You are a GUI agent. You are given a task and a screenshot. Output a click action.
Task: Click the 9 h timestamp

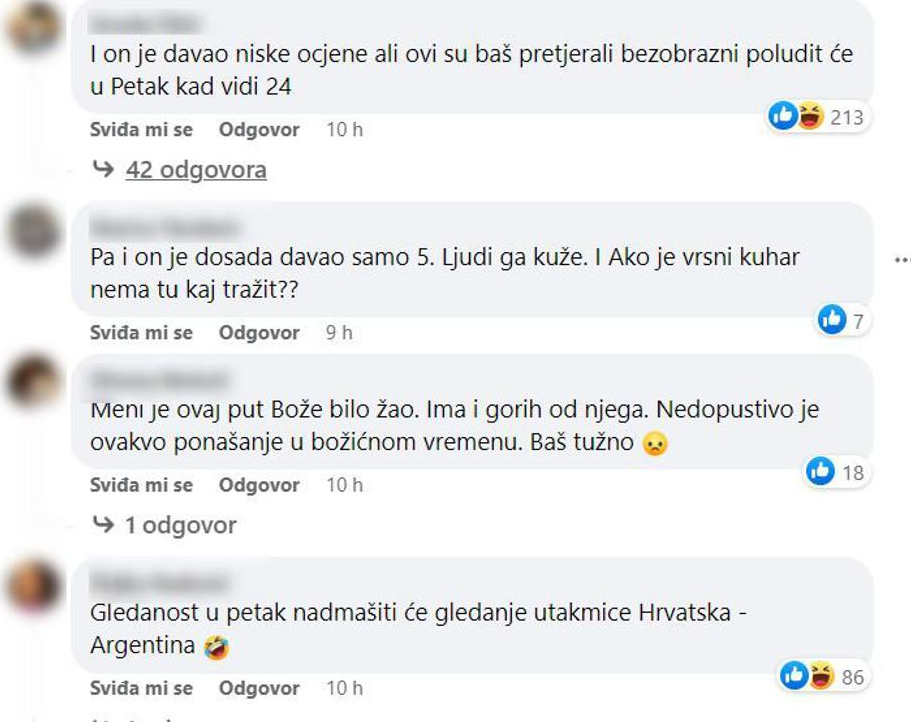[x=339, y=333]
